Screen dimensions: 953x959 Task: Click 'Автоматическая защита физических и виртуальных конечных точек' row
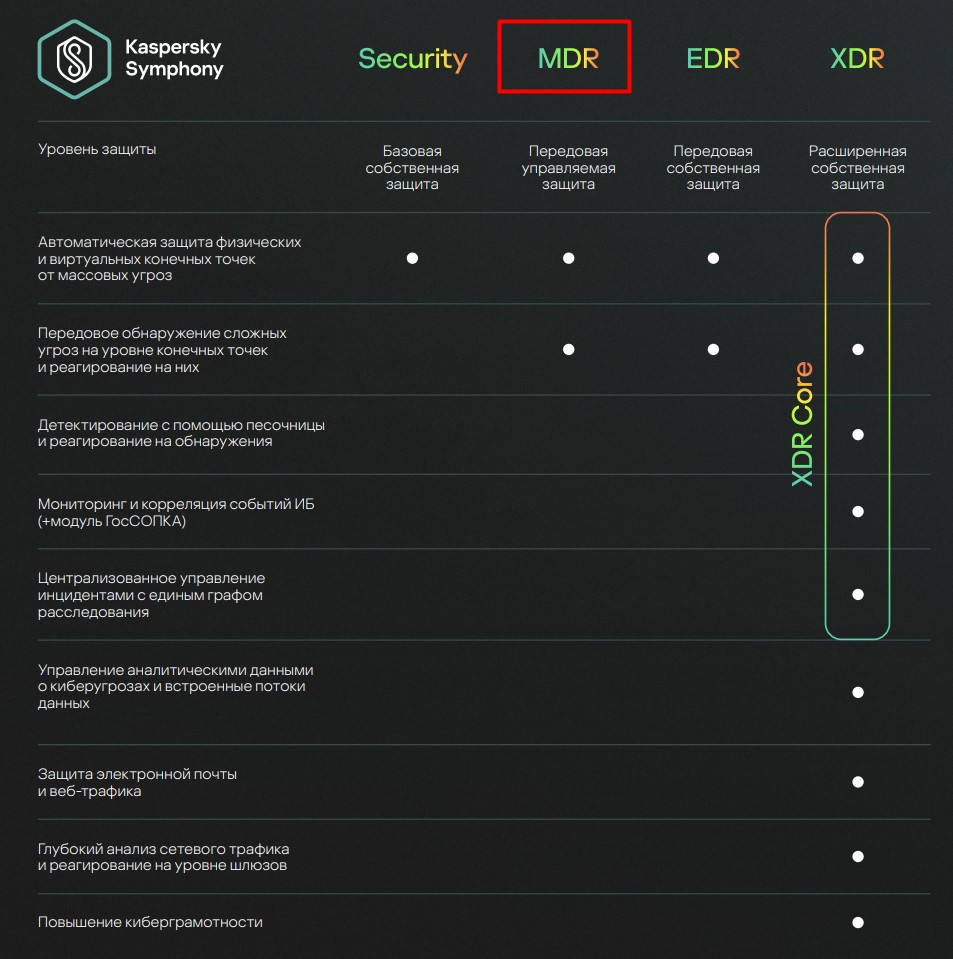pos(169,259)
